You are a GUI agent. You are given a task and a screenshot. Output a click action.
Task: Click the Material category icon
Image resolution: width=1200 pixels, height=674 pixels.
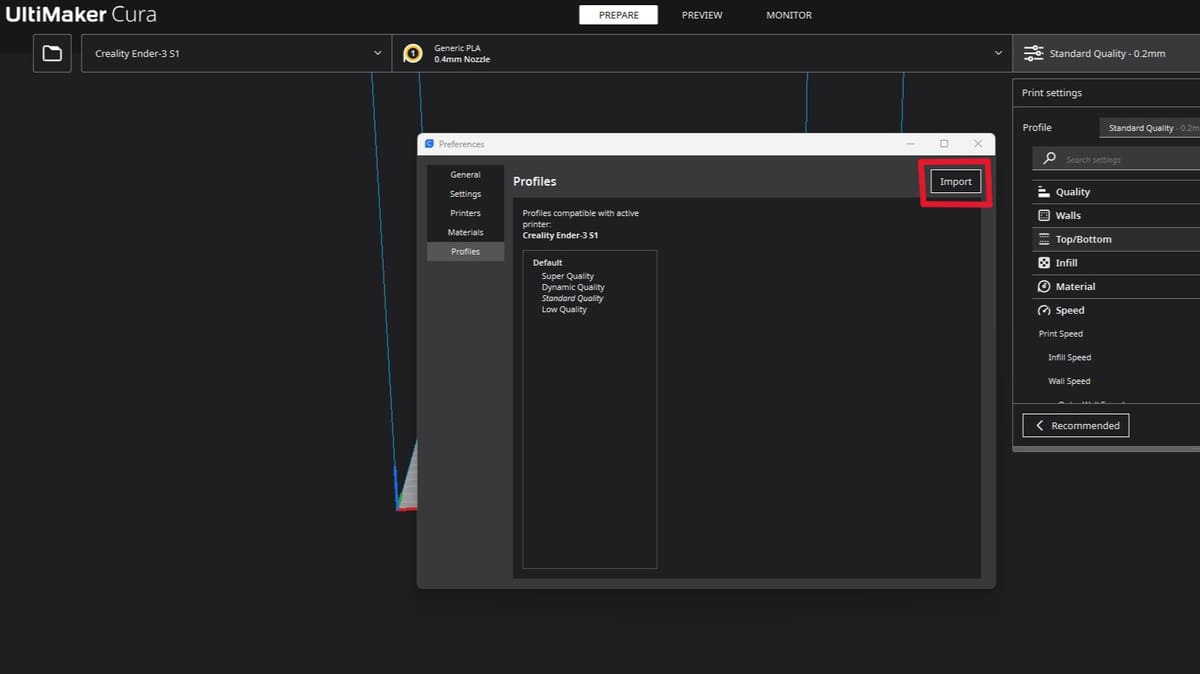[1043, 286]
